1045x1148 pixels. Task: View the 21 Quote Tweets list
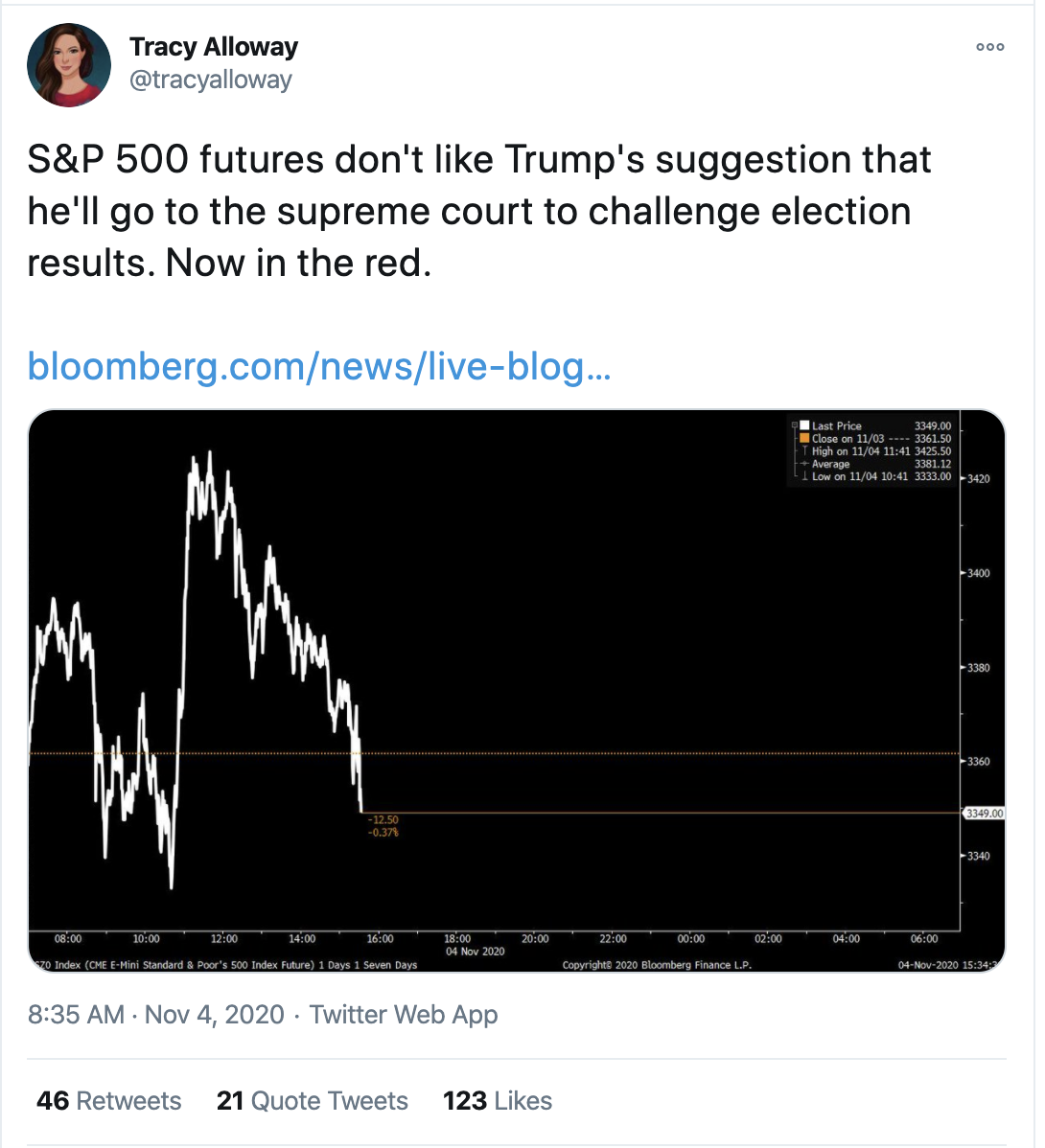(313, 1101)
